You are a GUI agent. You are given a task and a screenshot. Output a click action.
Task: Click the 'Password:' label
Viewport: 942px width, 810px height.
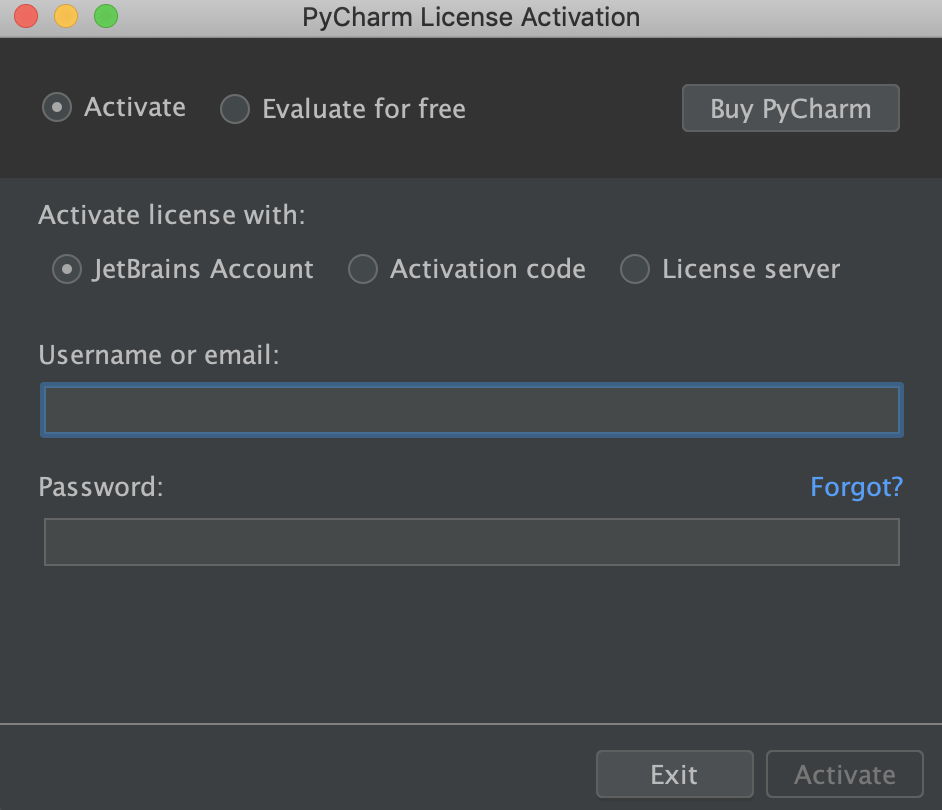point(101,487)
